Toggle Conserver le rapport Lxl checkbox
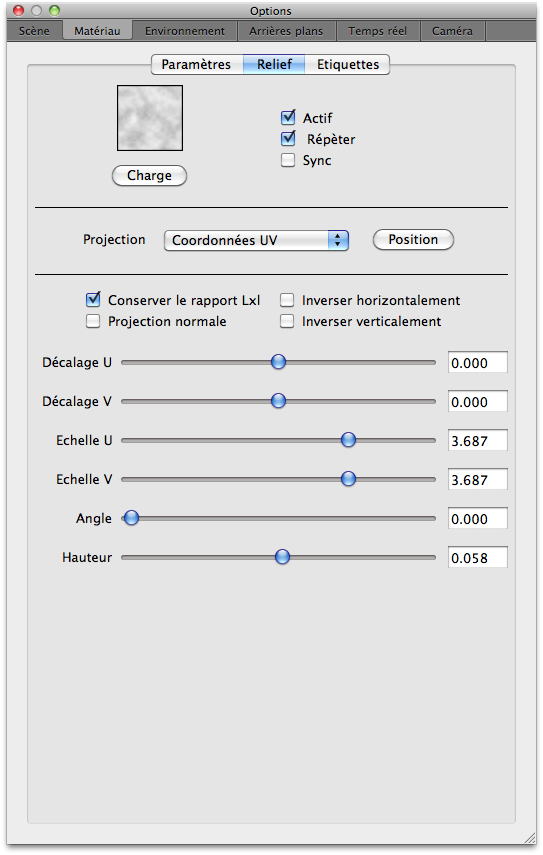 93,299
